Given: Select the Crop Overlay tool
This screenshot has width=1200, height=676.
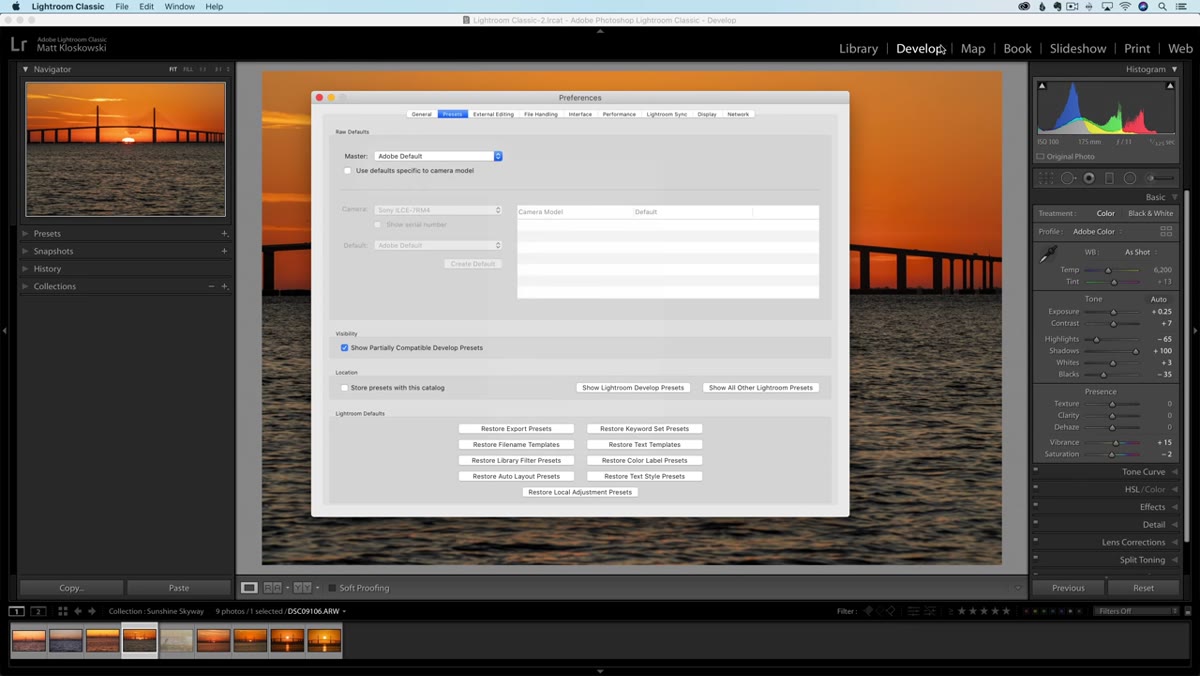Looking at the screenshot, I should click(1046, 178).
